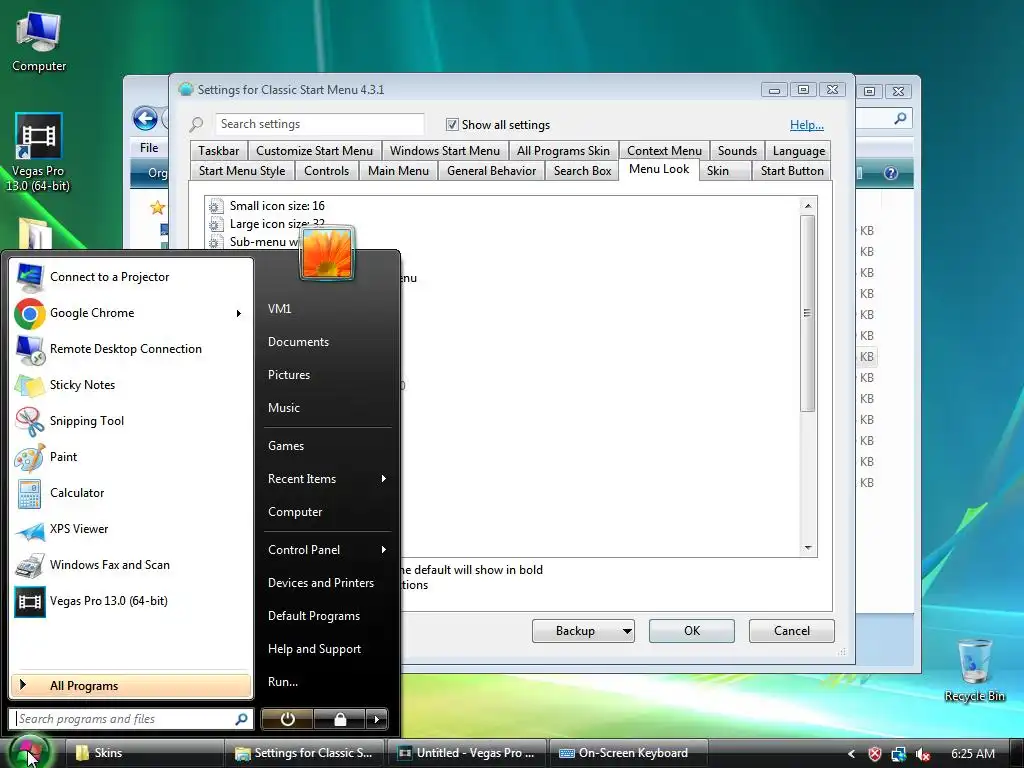This screenshot has width=1024, height=768.
Task: Expand Control Panel submenu
Action: click(384, 550)
